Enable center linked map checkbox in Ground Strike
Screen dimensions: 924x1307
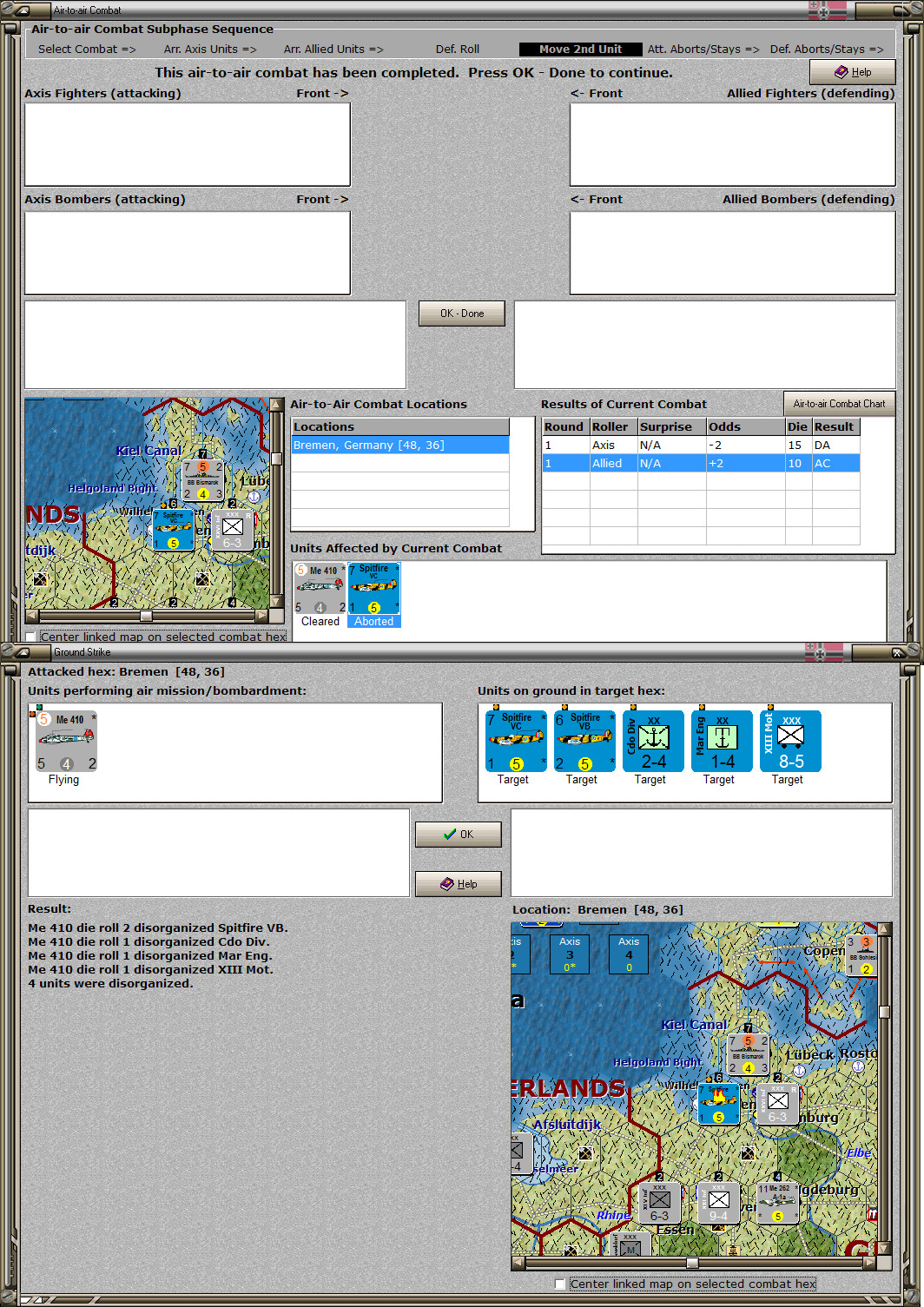pos(561,1284)
